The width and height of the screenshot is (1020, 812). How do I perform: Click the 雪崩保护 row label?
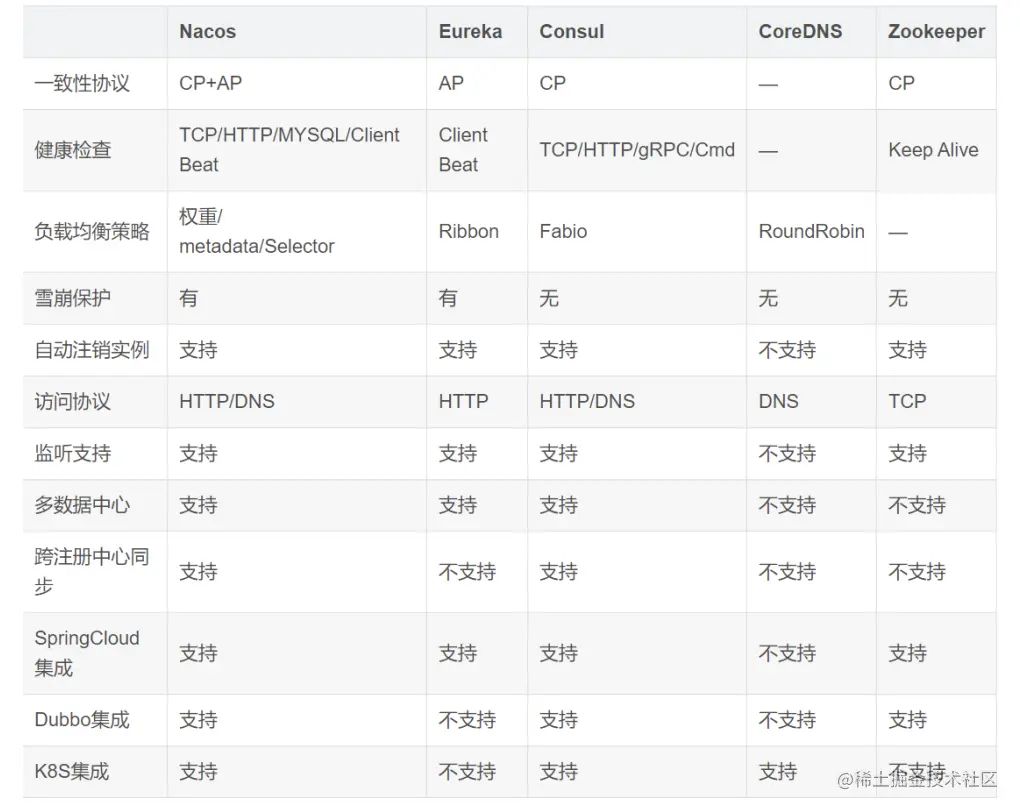pyautogui.click(x=73, y=298)
